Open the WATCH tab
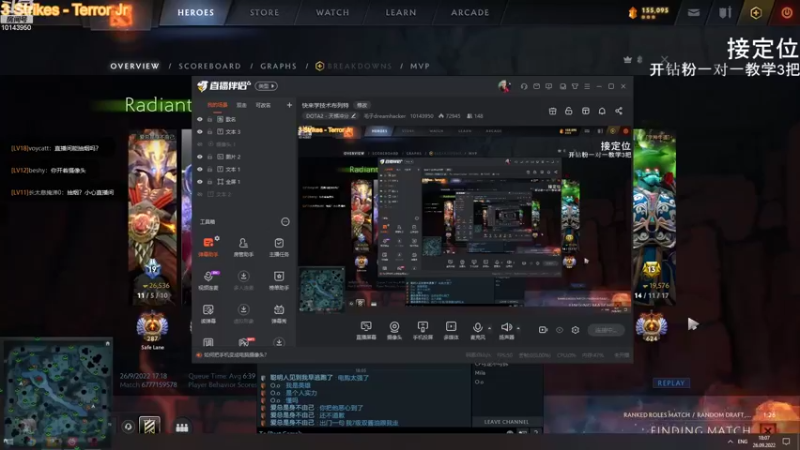 tap(333, 12)
